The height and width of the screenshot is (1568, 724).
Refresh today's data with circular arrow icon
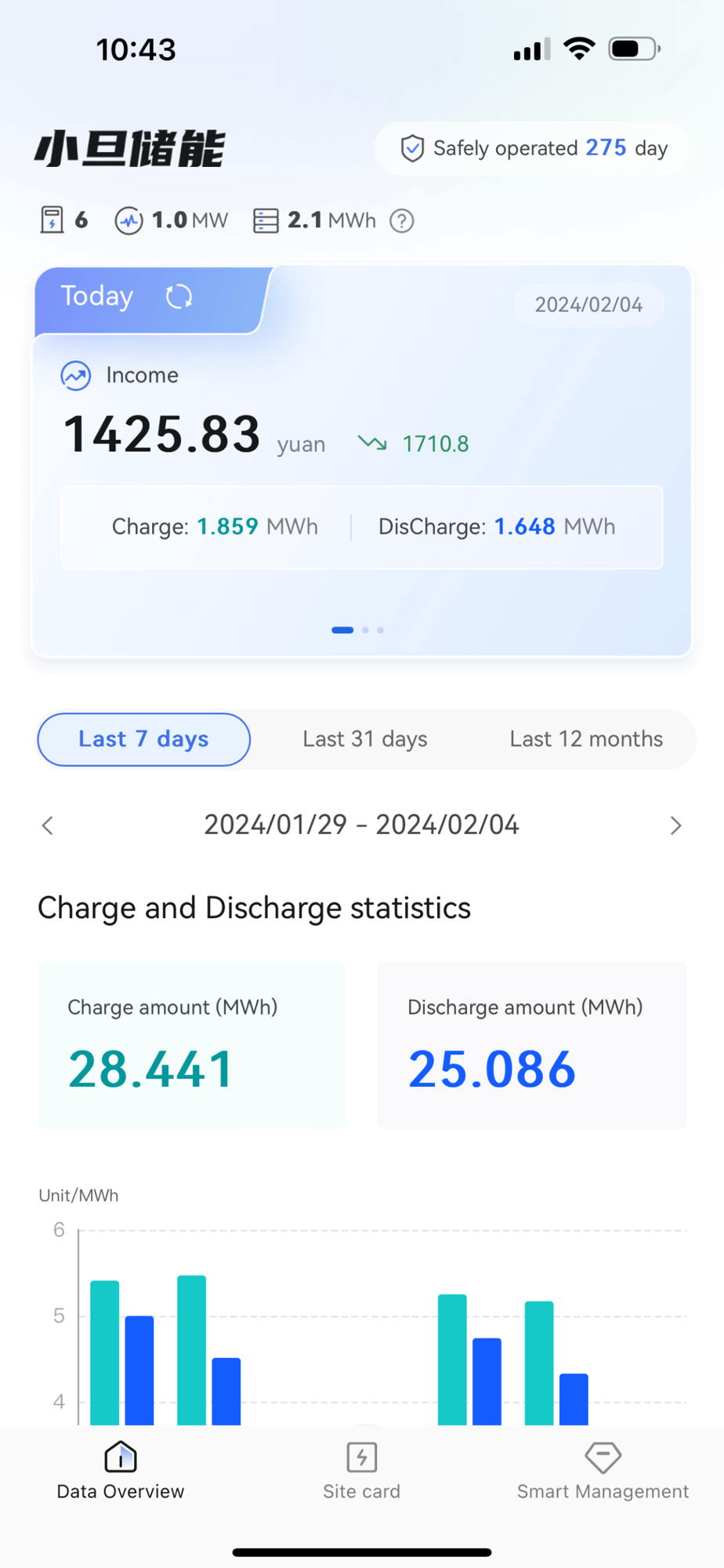179,296
